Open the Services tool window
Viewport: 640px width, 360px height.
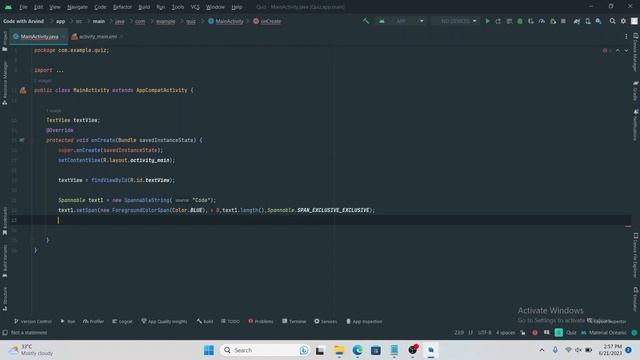(x=326, y=322)
